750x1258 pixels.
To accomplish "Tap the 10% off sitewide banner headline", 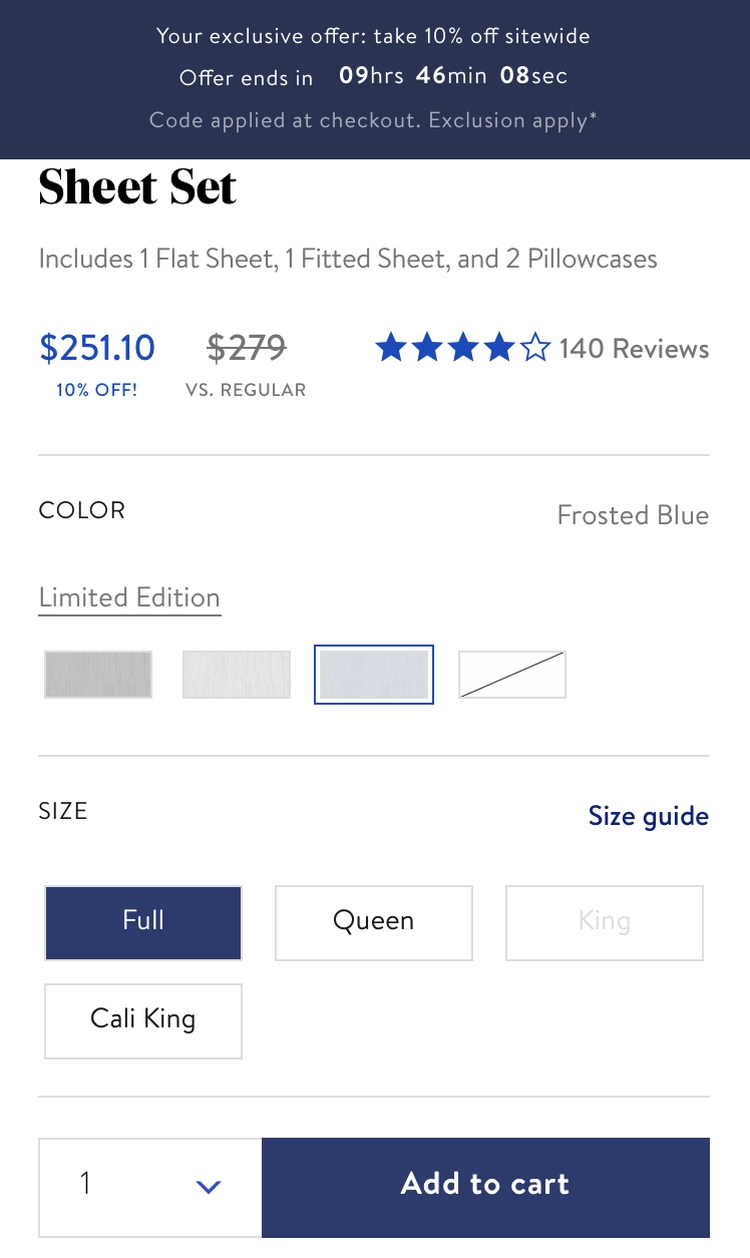I will coord(373,36).
